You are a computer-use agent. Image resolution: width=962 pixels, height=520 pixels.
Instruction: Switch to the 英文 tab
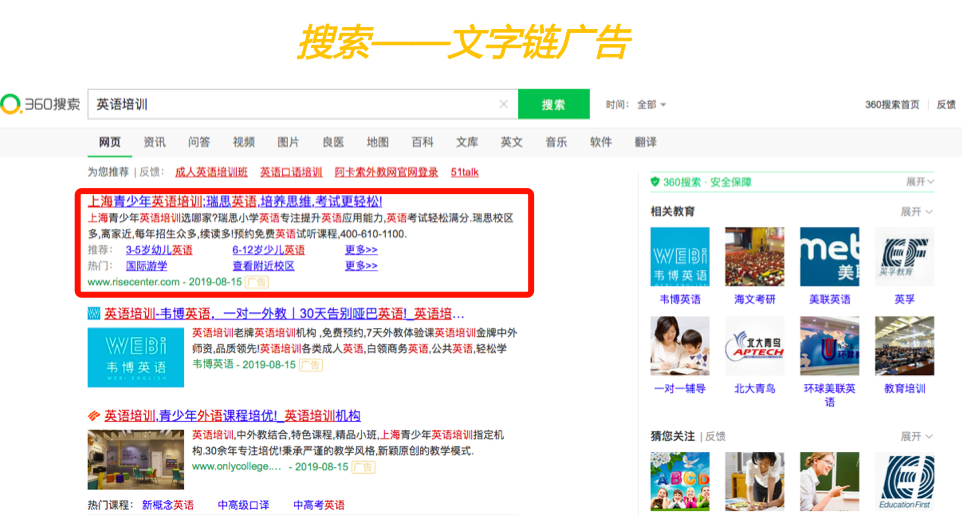(512, 142)
